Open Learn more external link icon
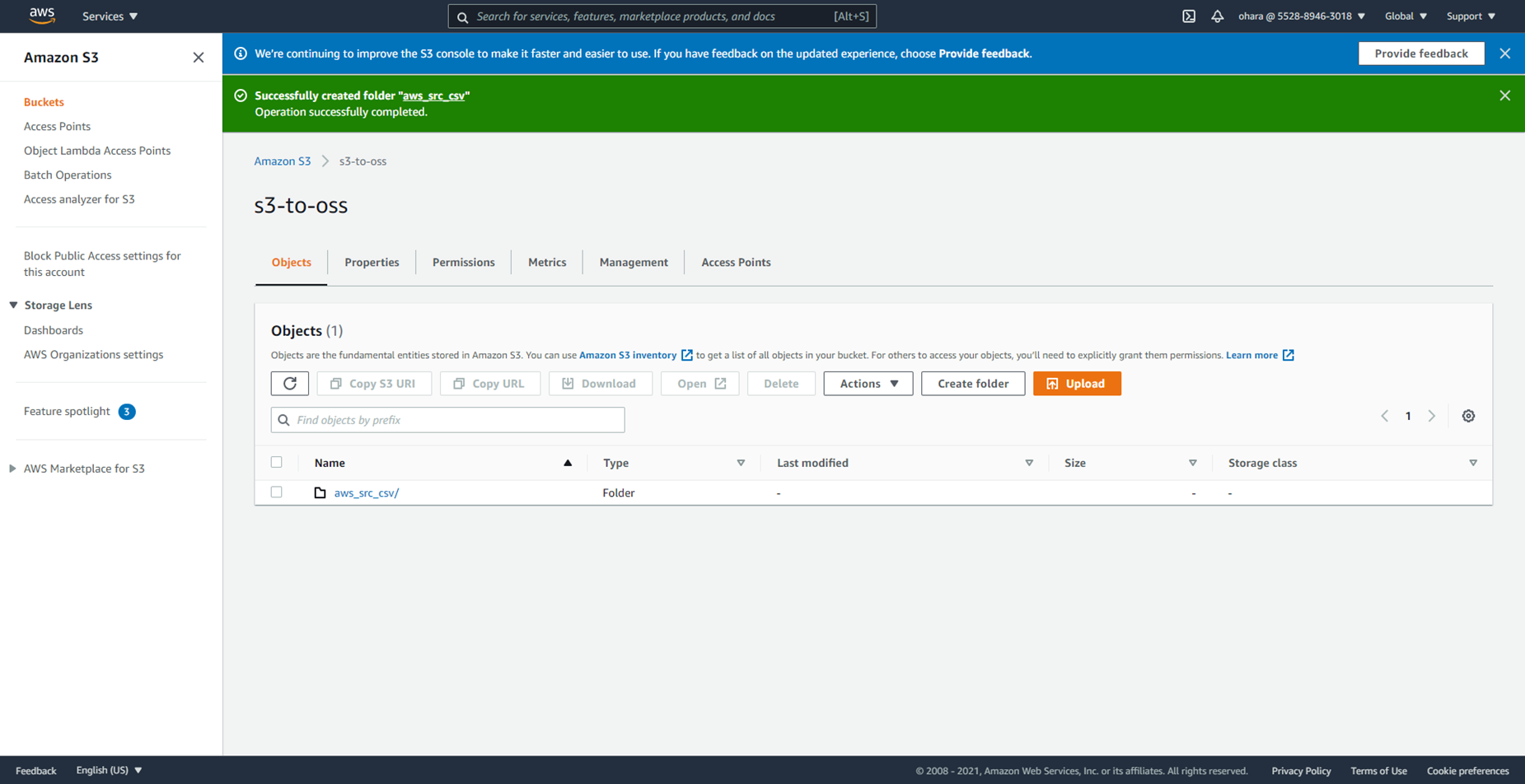 click(x=1288, y=355)
